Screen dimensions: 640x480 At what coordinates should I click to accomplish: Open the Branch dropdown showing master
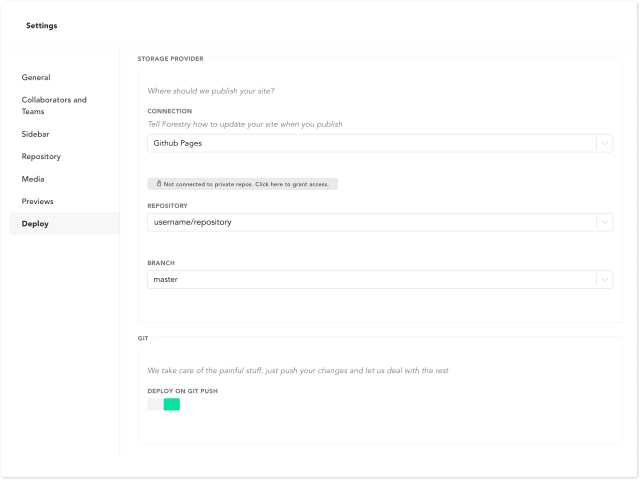(380, 280)
